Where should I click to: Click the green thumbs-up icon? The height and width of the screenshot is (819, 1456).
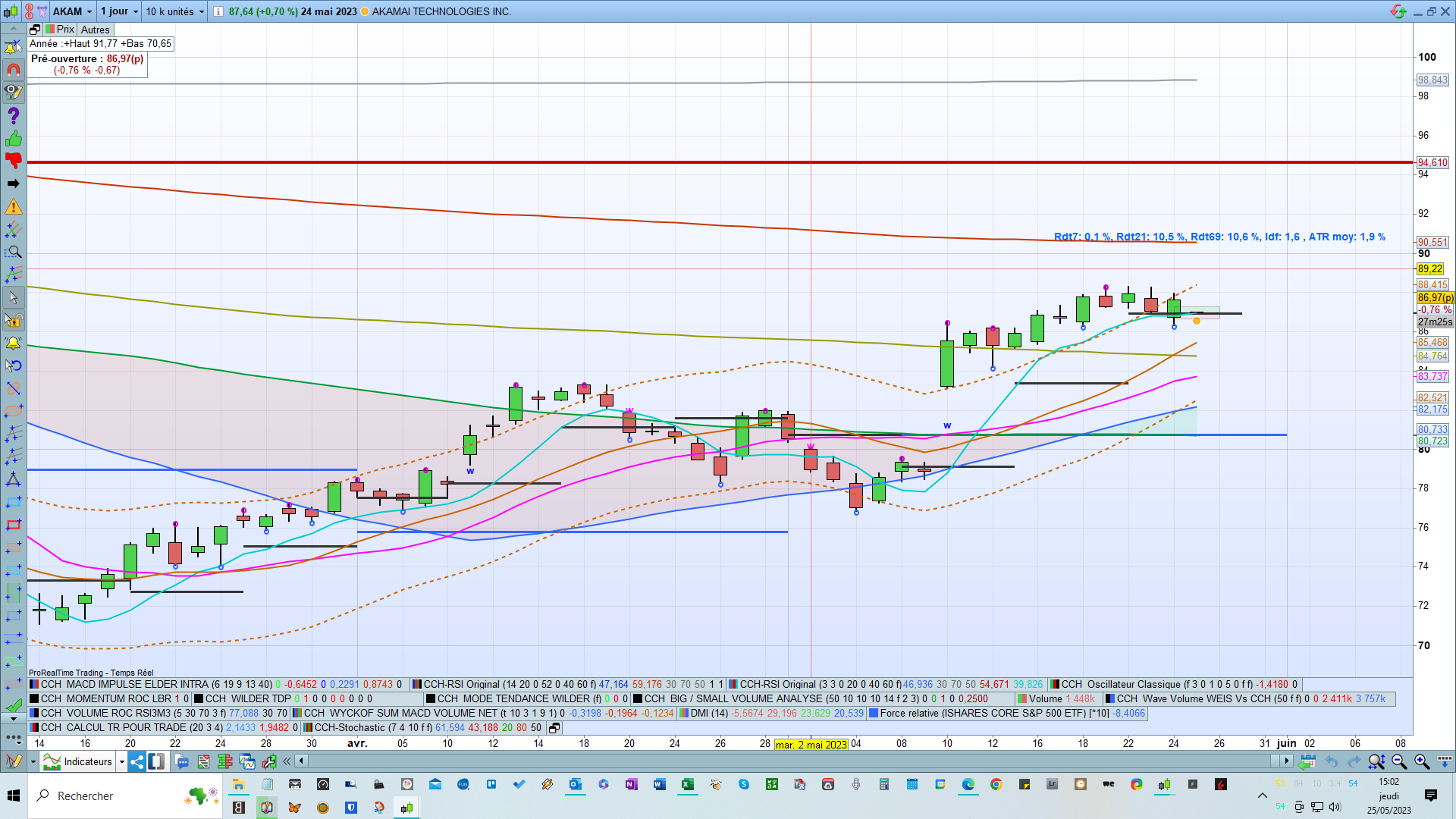tap(13, 139)
